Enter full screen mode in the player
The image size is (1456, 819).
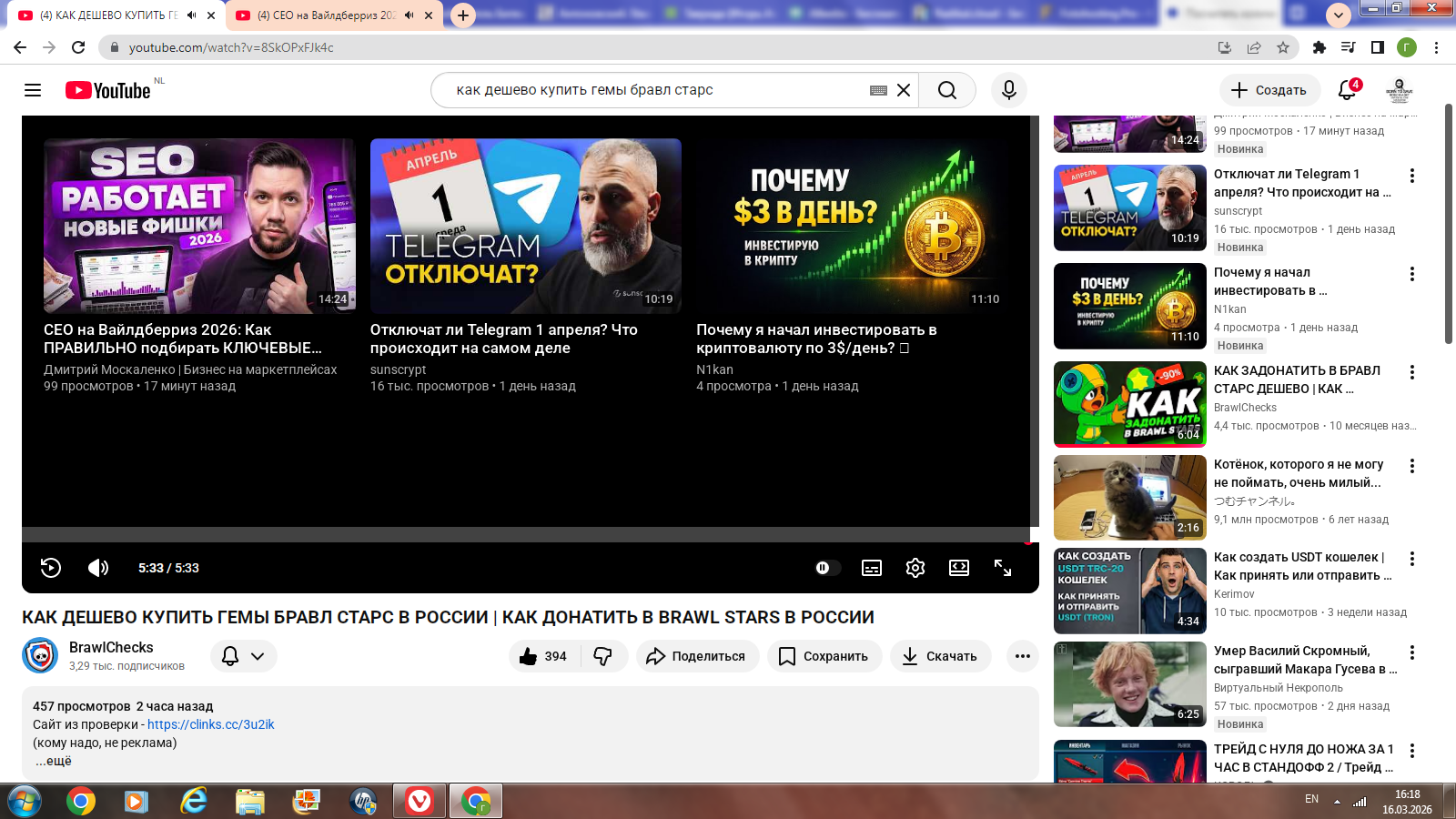[x=1003, y=568]
